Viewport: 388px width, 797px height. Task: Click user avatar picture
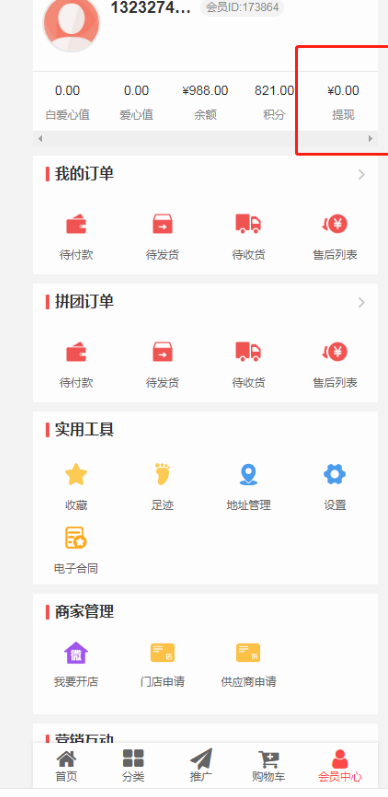[x=71, y=24]
